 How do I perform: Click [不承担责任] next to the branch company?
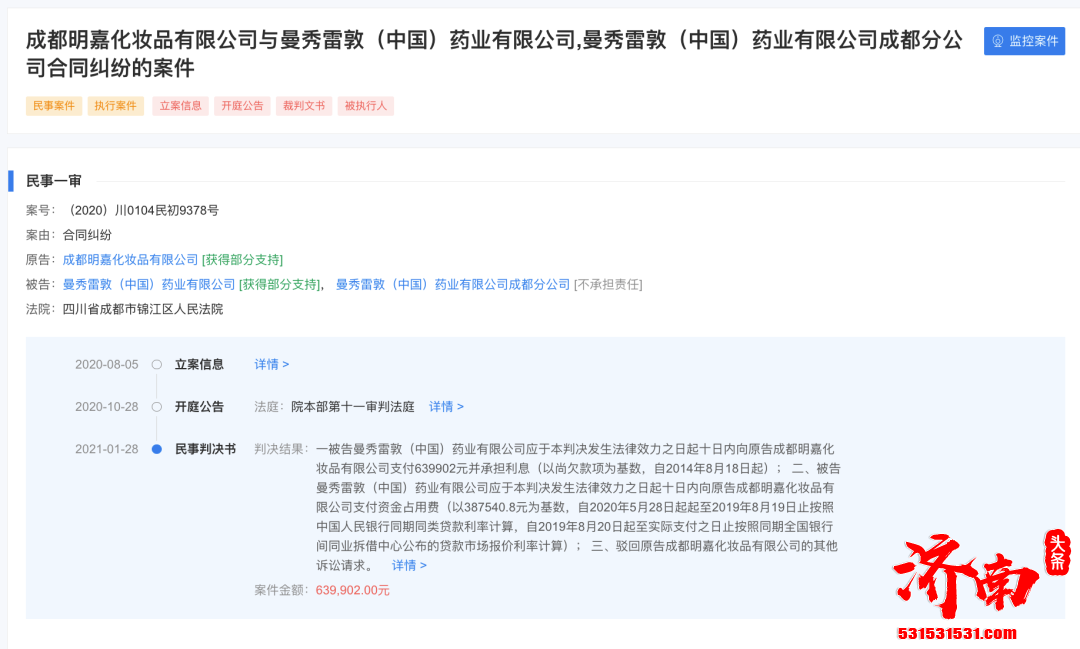(x=611, y=283)
